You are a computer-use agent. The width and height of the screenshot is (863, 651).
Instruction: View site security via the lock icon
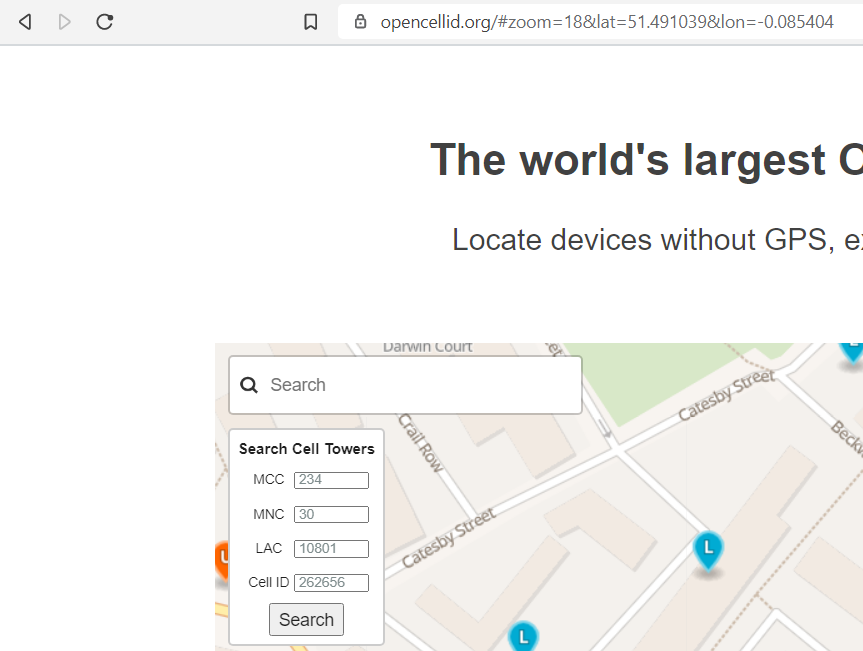361,21
